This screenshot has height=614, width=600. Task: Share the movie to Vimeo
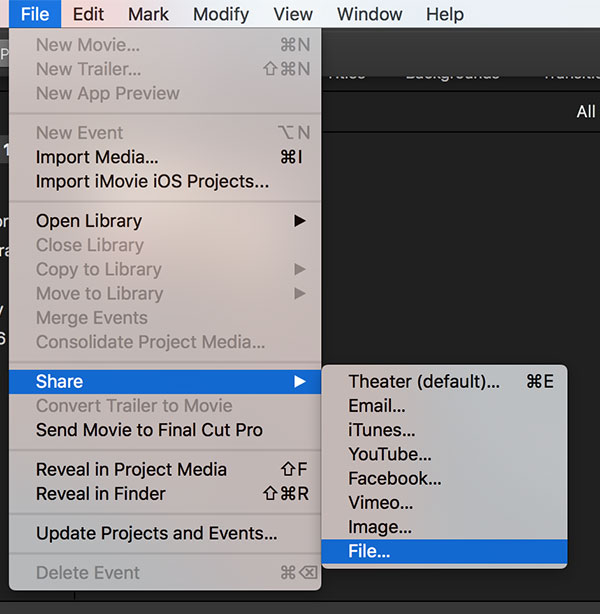(x=380, y=502)
